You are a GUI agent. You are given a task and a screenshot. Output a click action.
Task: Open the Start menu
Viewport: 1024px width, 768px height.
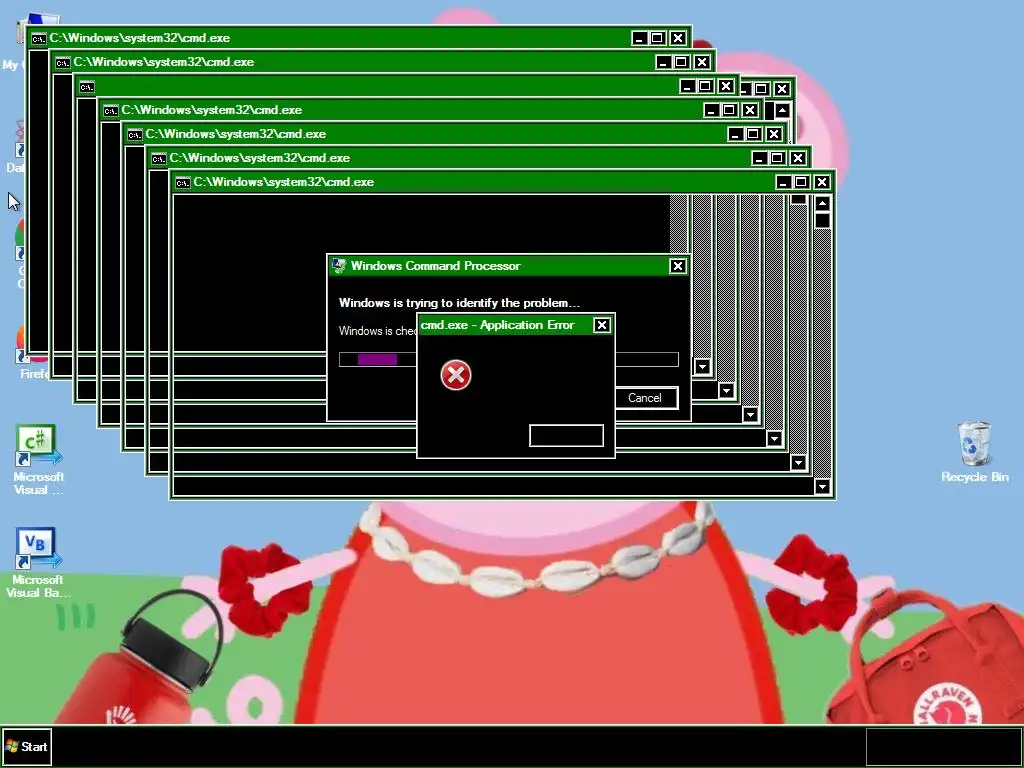pyautogui.click(x=27, y=746)
